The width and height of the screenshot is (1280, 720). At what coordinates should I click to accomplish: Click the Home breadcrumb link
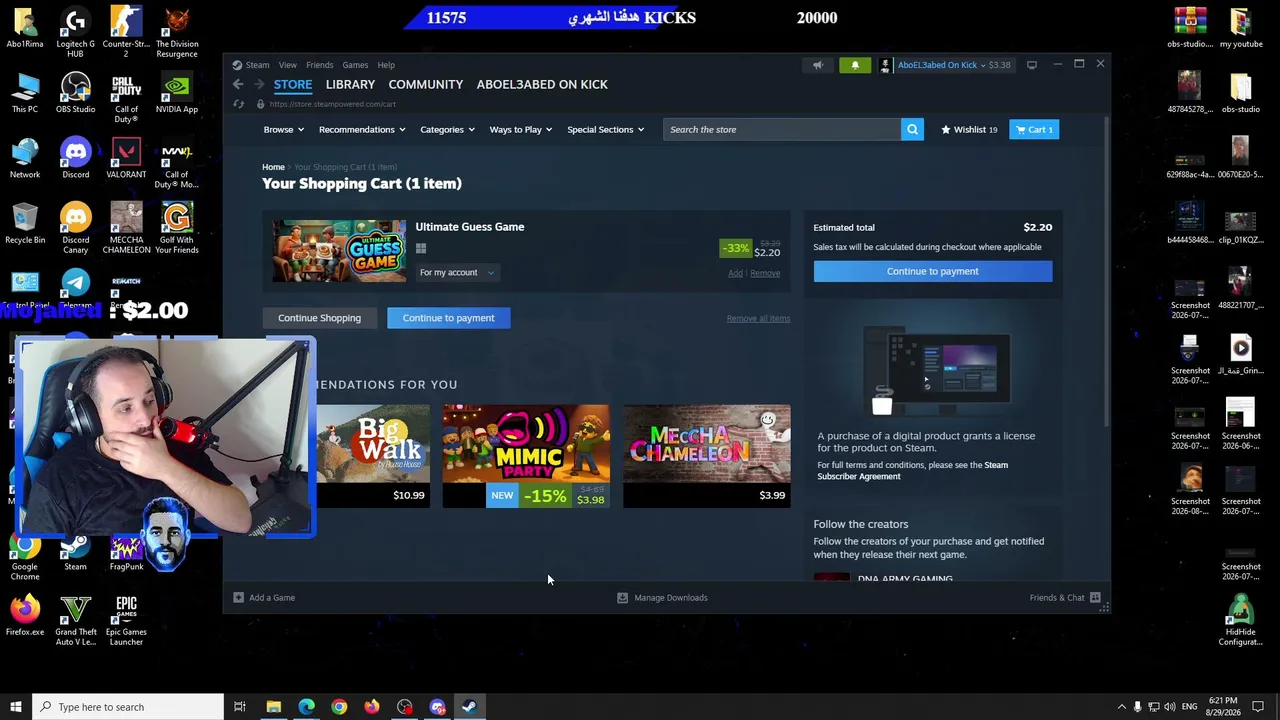tap(273, 167)
